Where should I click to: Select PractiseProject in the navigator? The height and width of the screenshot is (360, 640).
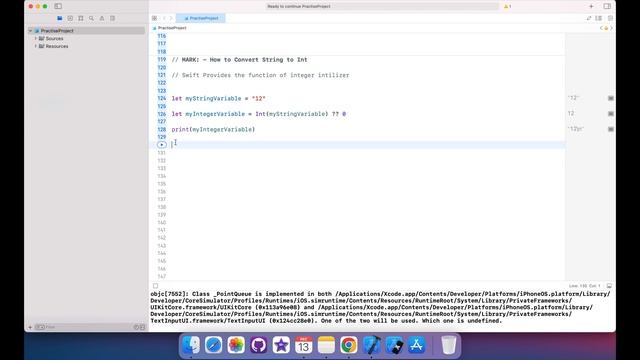point(87,31)
